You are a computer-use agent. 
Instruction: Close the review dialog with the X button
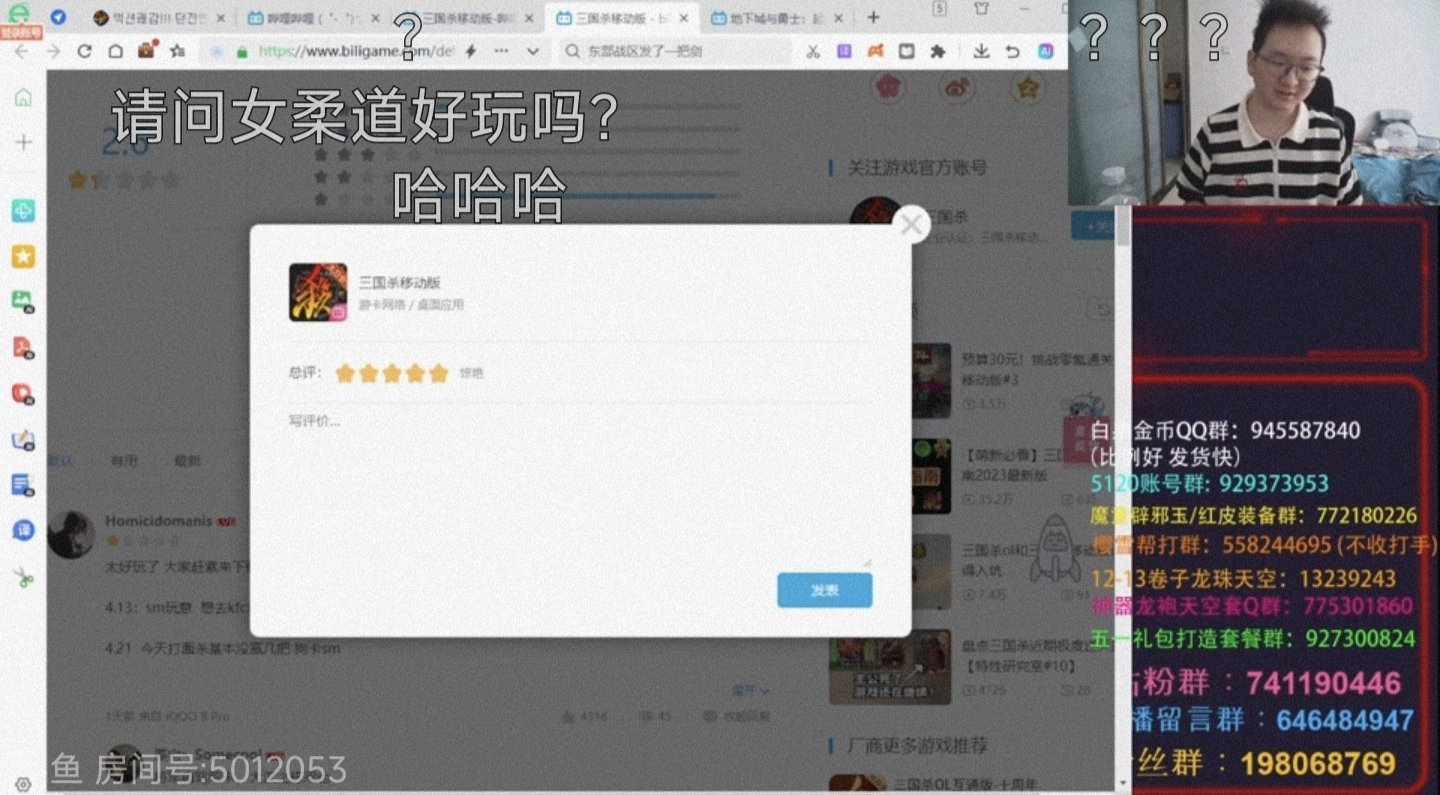click(911, 225)
